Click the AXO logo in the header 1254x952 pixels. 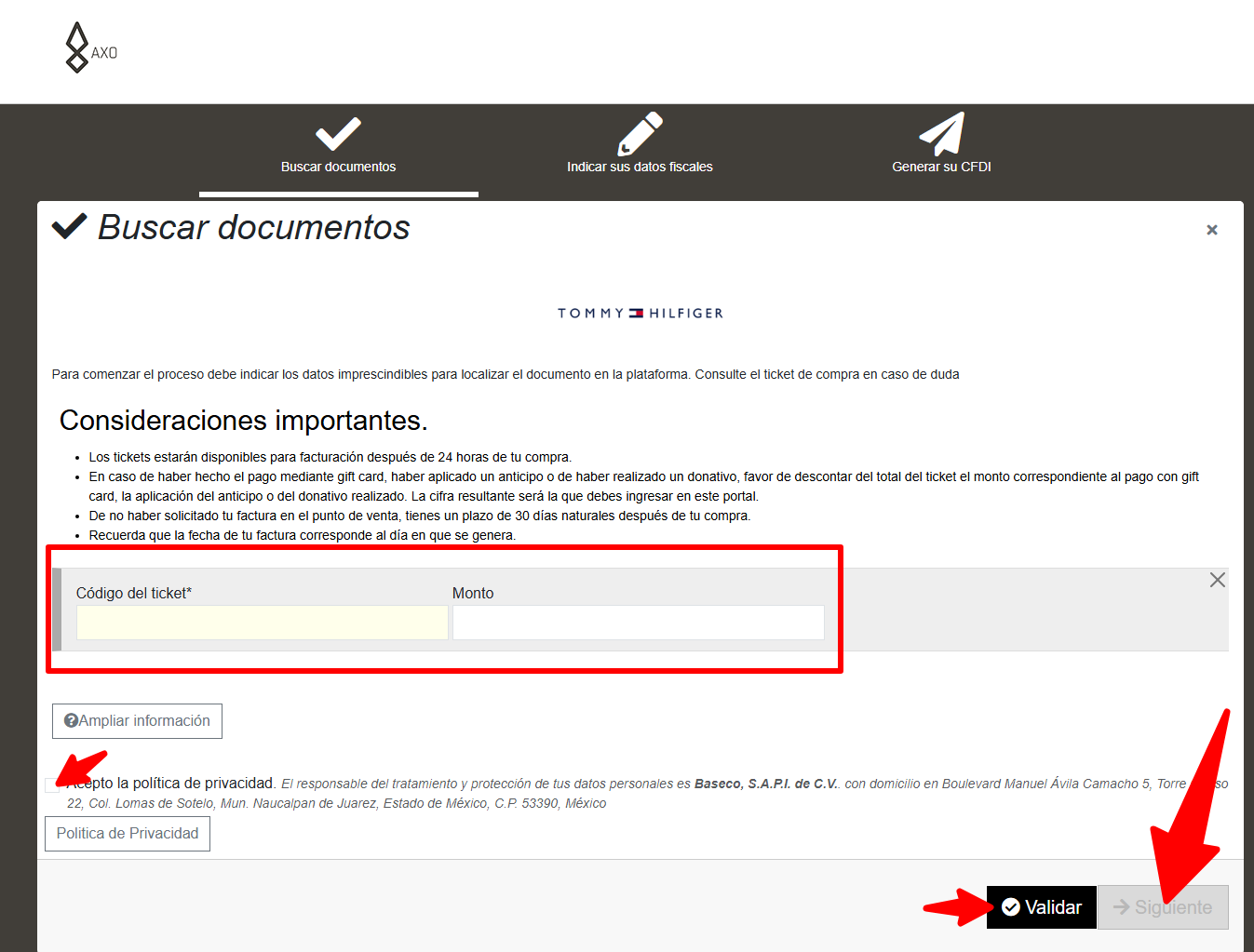point(90,48)
